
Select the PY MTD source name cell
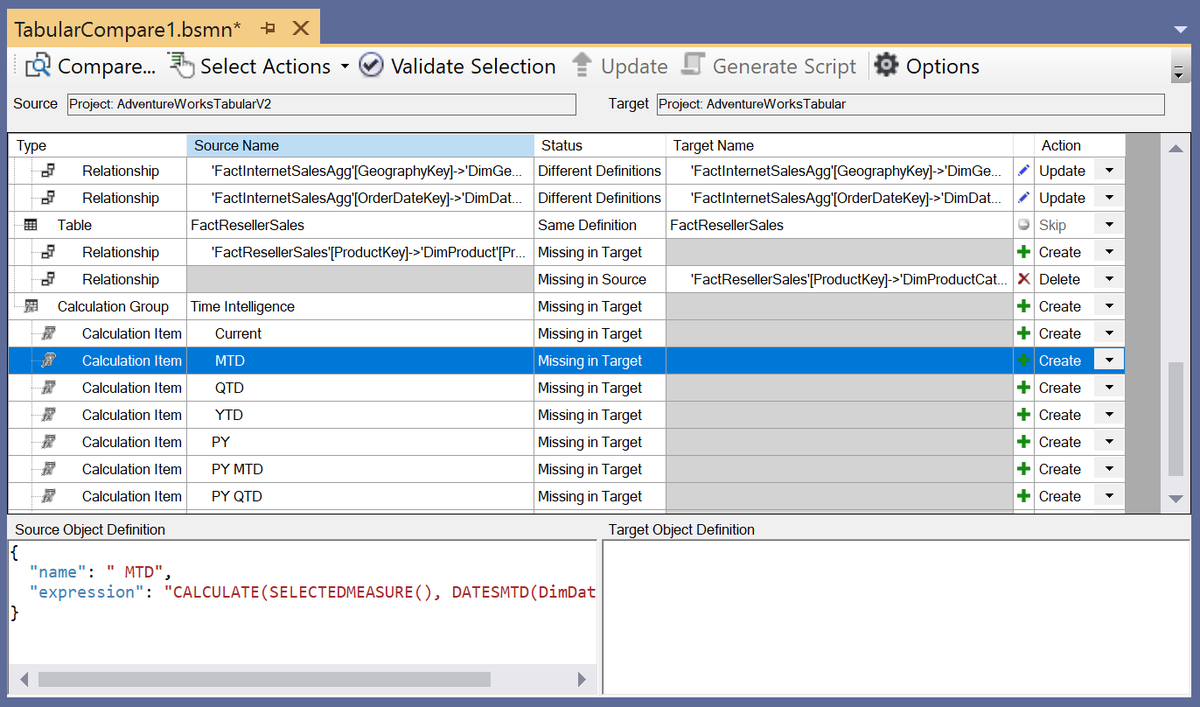coord(360,469)
